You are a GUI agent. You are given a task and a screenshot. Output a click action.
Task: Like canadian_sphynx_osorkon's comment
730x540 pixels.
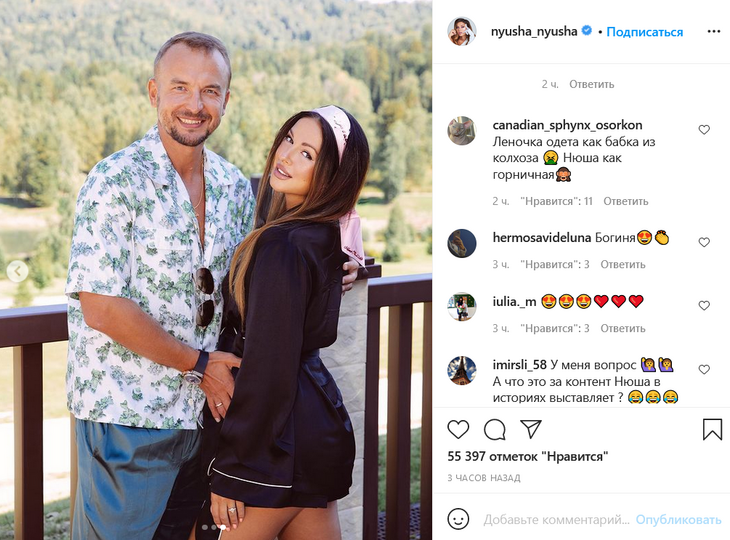click(704, 130)
